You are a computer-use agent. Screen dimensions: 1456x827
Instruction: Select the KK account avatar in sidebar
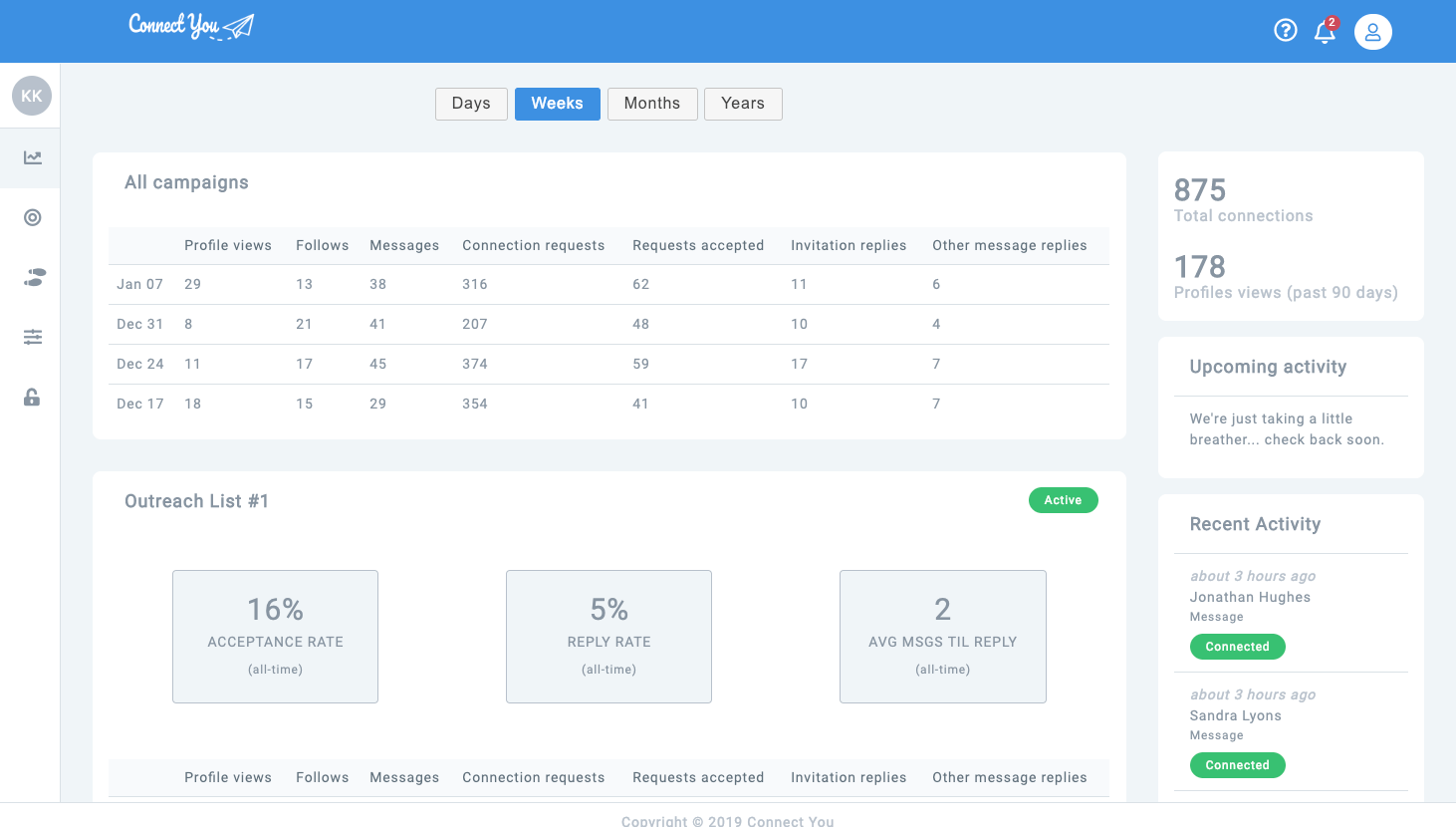[32, 96]
